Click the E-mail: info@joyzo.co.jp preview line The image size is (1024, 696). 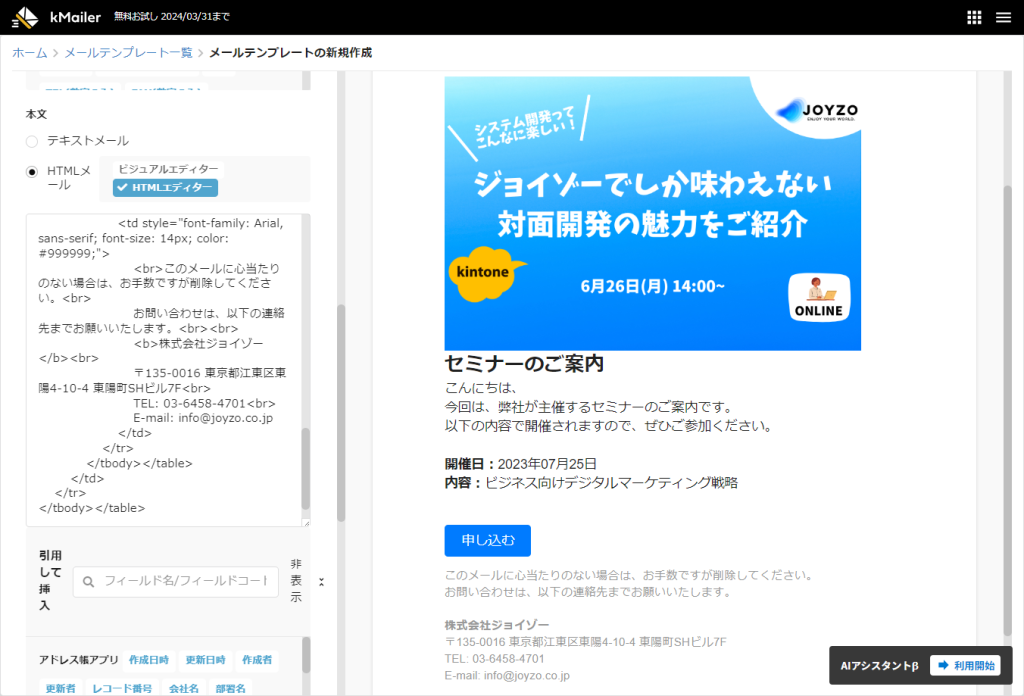pyautogui.click(x=507, y=676)
